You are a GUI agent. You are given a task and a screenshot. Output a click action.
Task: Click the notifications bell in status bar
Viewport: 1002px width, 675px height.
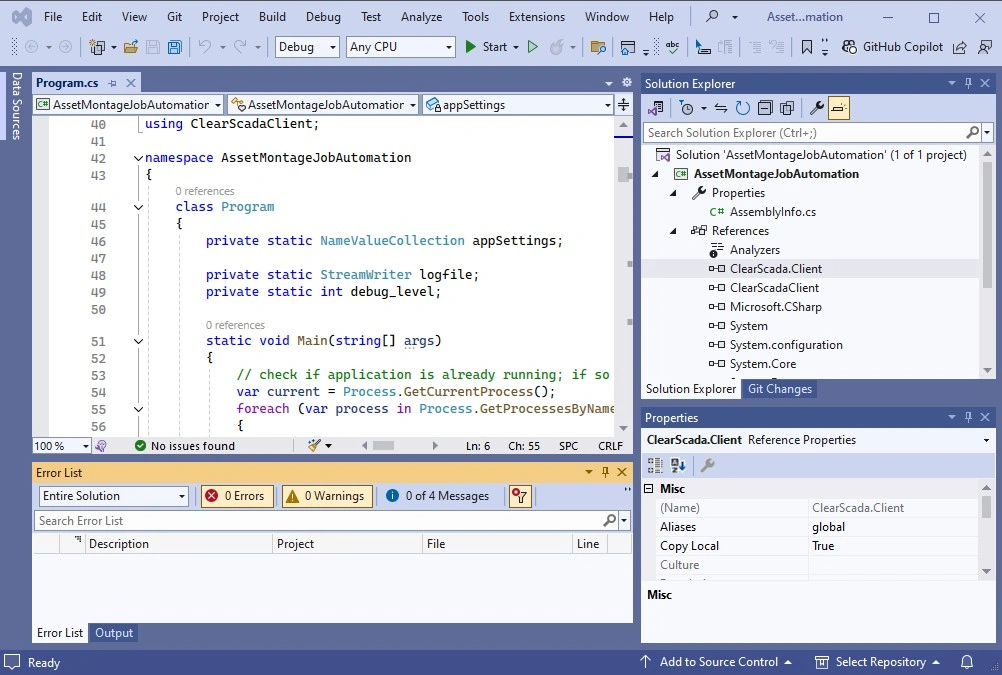tap(967, 662)
